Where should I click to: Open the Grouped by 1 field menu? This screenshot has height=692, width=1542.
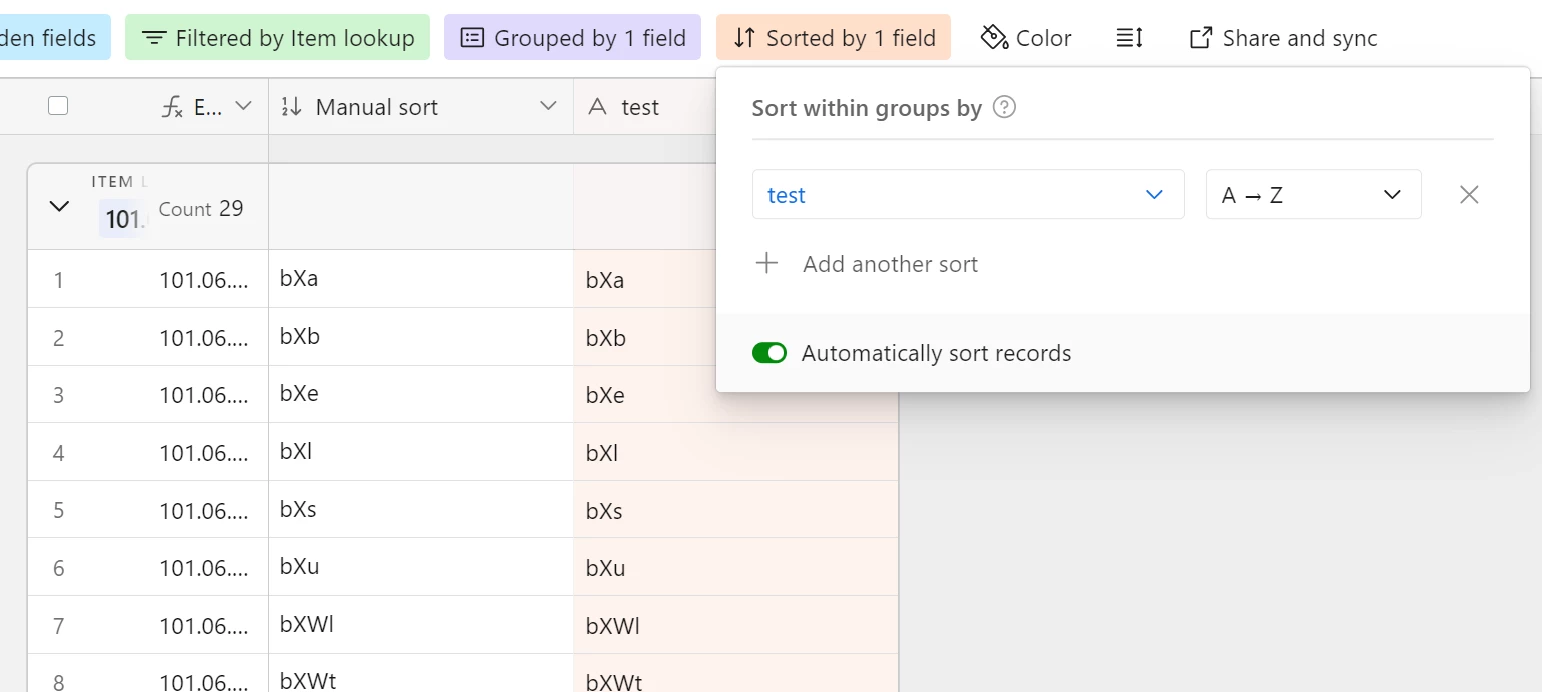coord(572,38)
